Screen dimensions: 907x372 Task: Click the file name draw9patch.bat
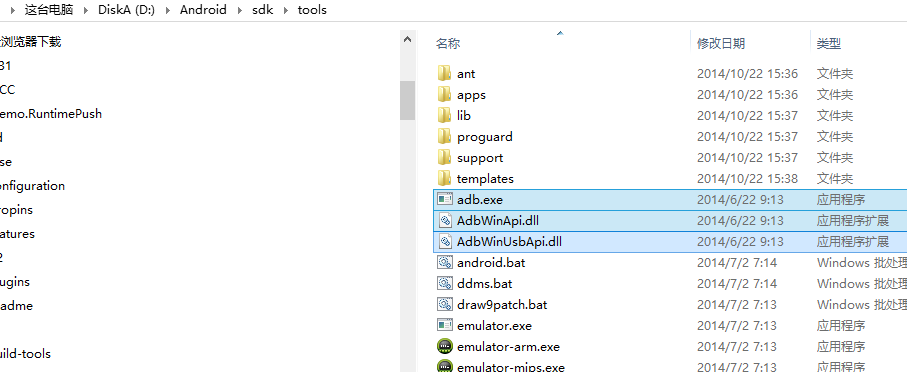502,304
